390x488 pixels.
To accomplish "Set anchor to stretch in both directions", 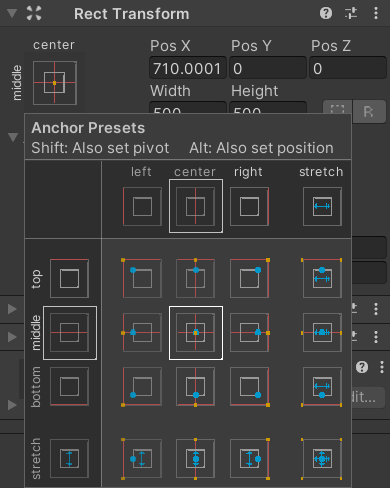I will 322,459.
